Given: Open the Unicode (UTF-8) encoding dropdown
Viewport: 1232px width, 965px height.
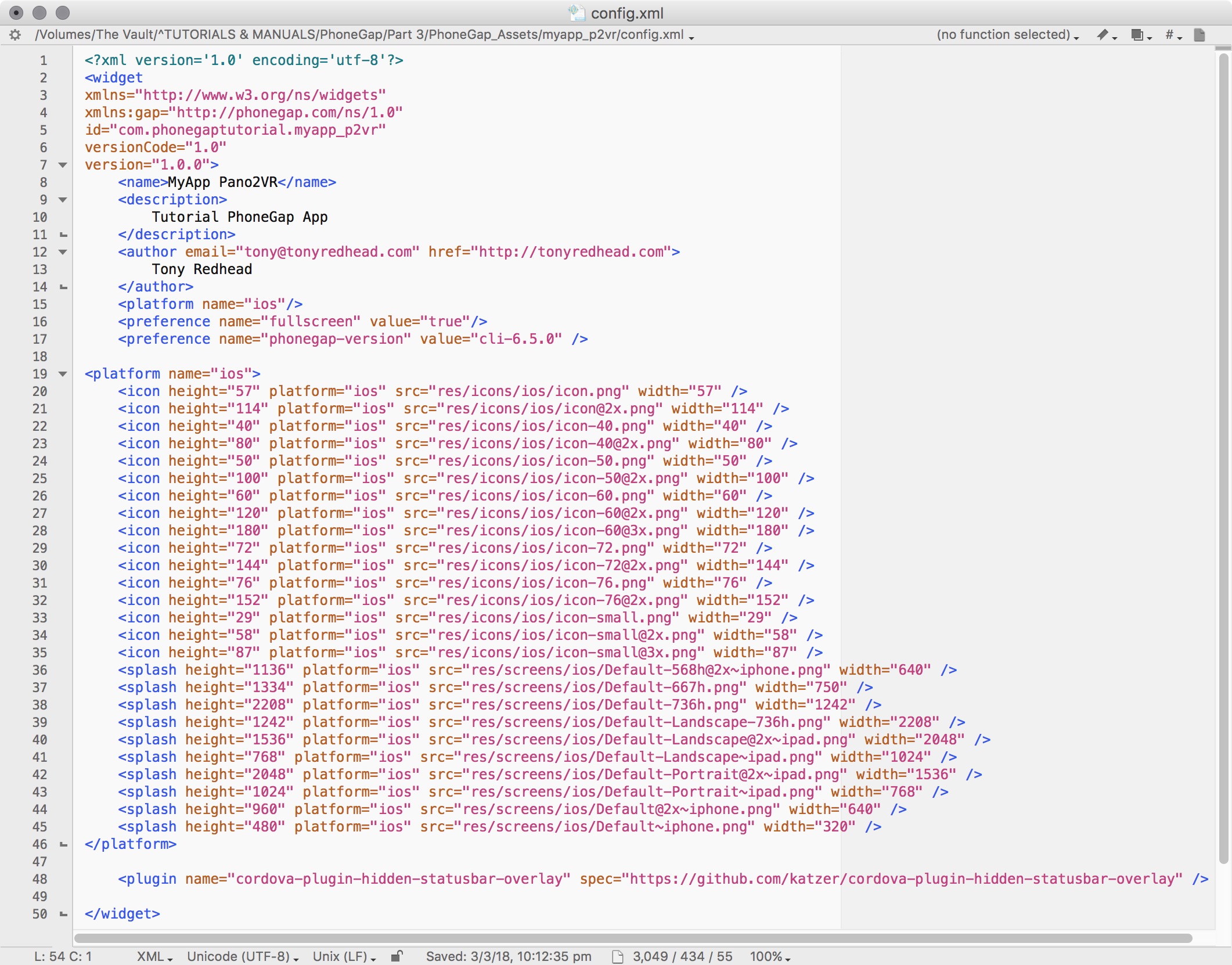Looking at the screenshot, I should 243,956.
